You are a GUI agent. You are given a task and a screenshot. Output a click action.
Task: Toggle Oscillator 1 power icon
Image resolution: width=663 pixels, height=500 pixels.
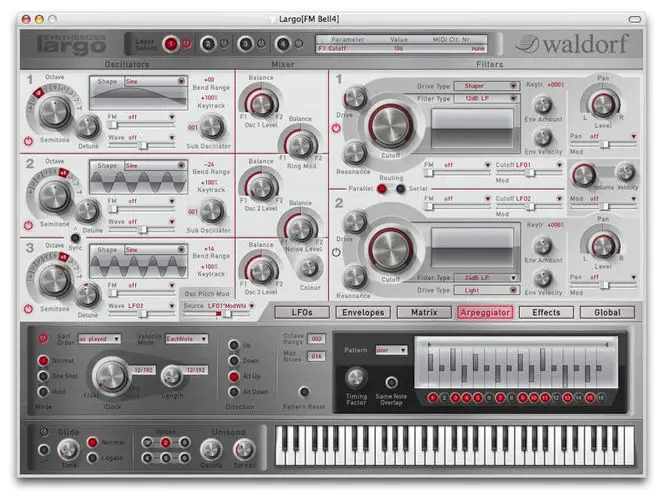tap(28, 140)
